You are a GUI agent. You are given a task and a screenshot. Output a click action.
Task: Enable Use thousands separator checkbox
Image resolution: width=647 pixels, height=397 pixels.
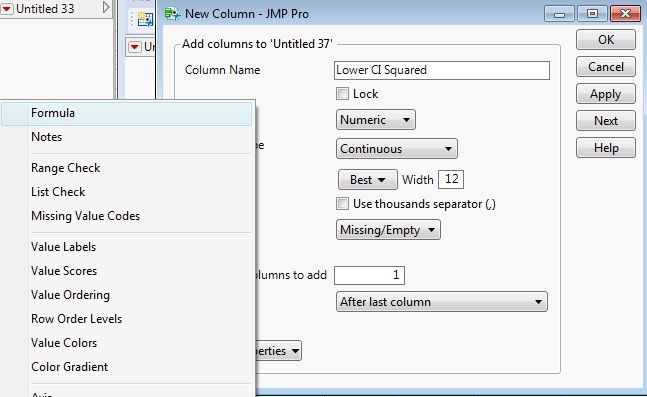coord(342,204)
